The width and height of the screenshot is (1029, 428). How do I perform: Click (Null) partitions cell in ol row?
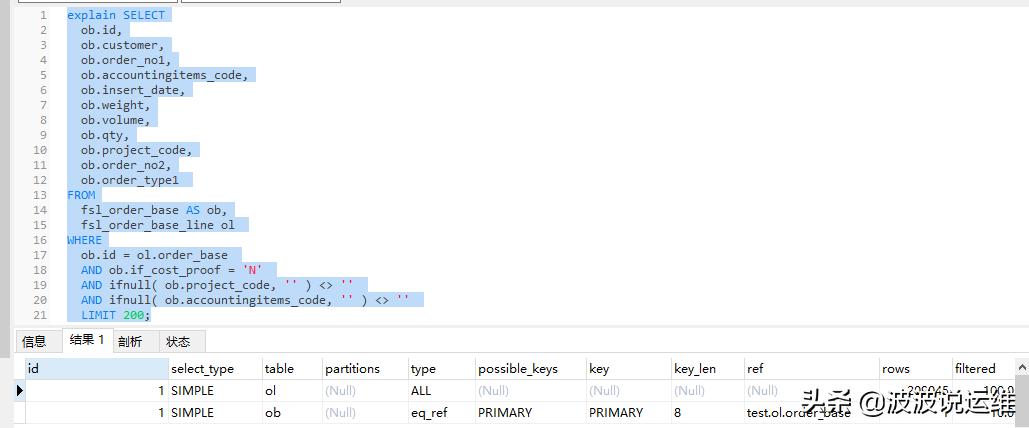tap(365, 391)
